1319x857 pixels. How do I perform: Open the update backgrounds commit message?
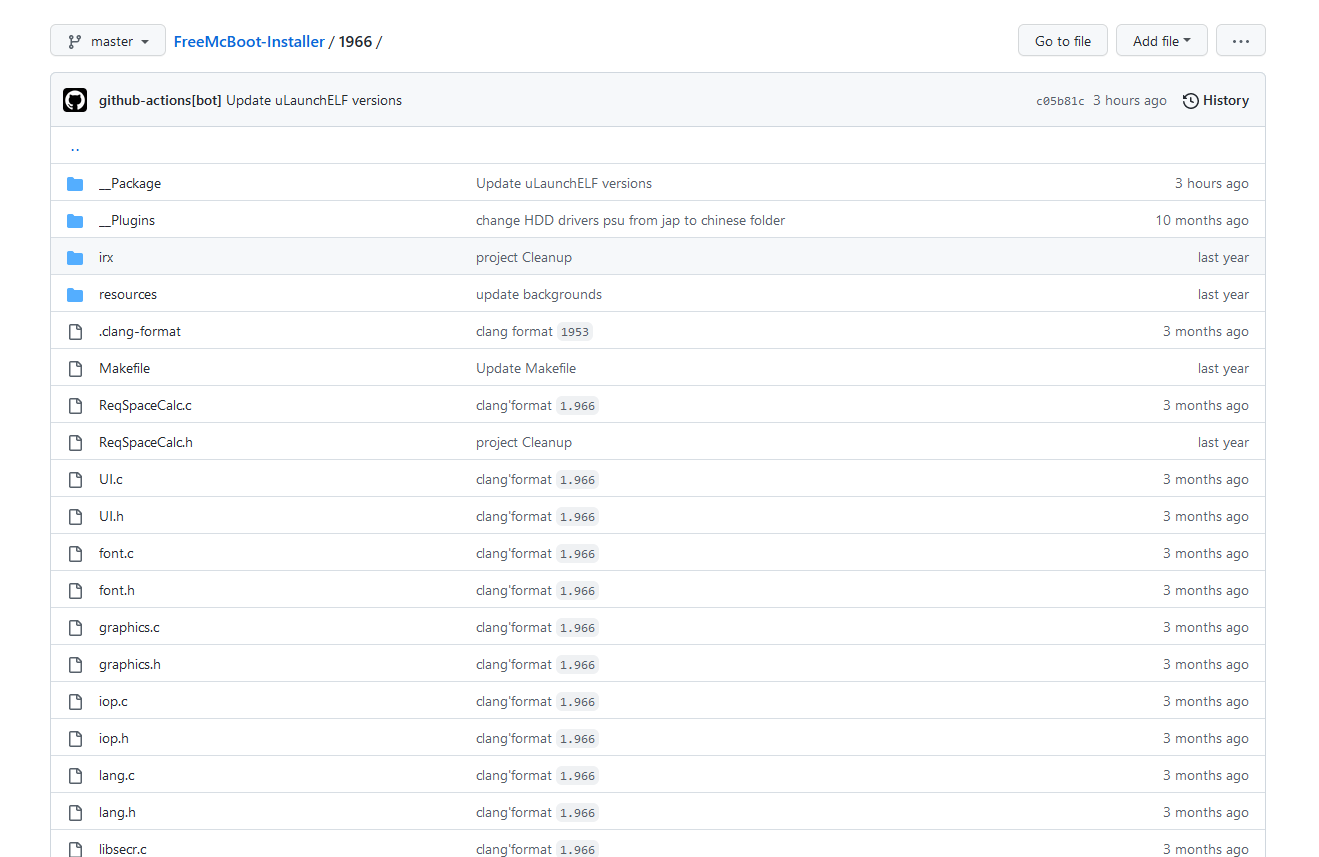(539, 294)
